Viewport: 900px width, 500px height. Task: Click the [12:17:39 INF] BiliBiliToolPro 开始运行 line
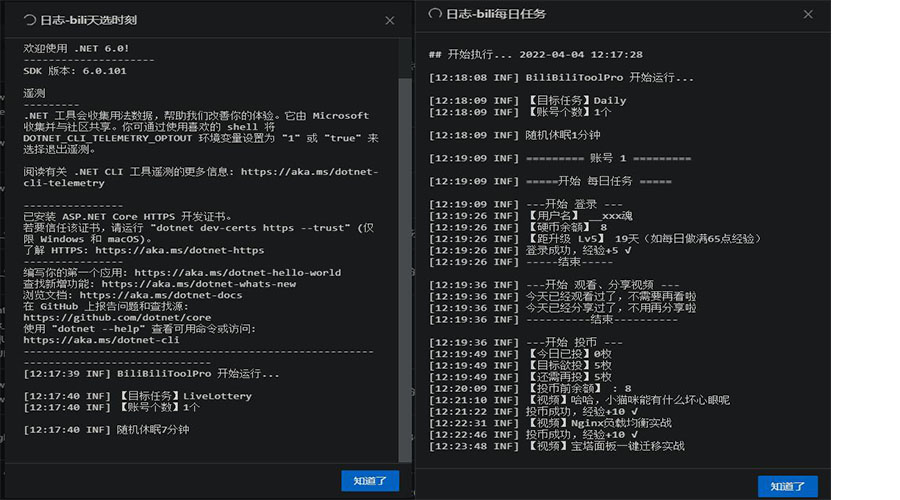151,374
